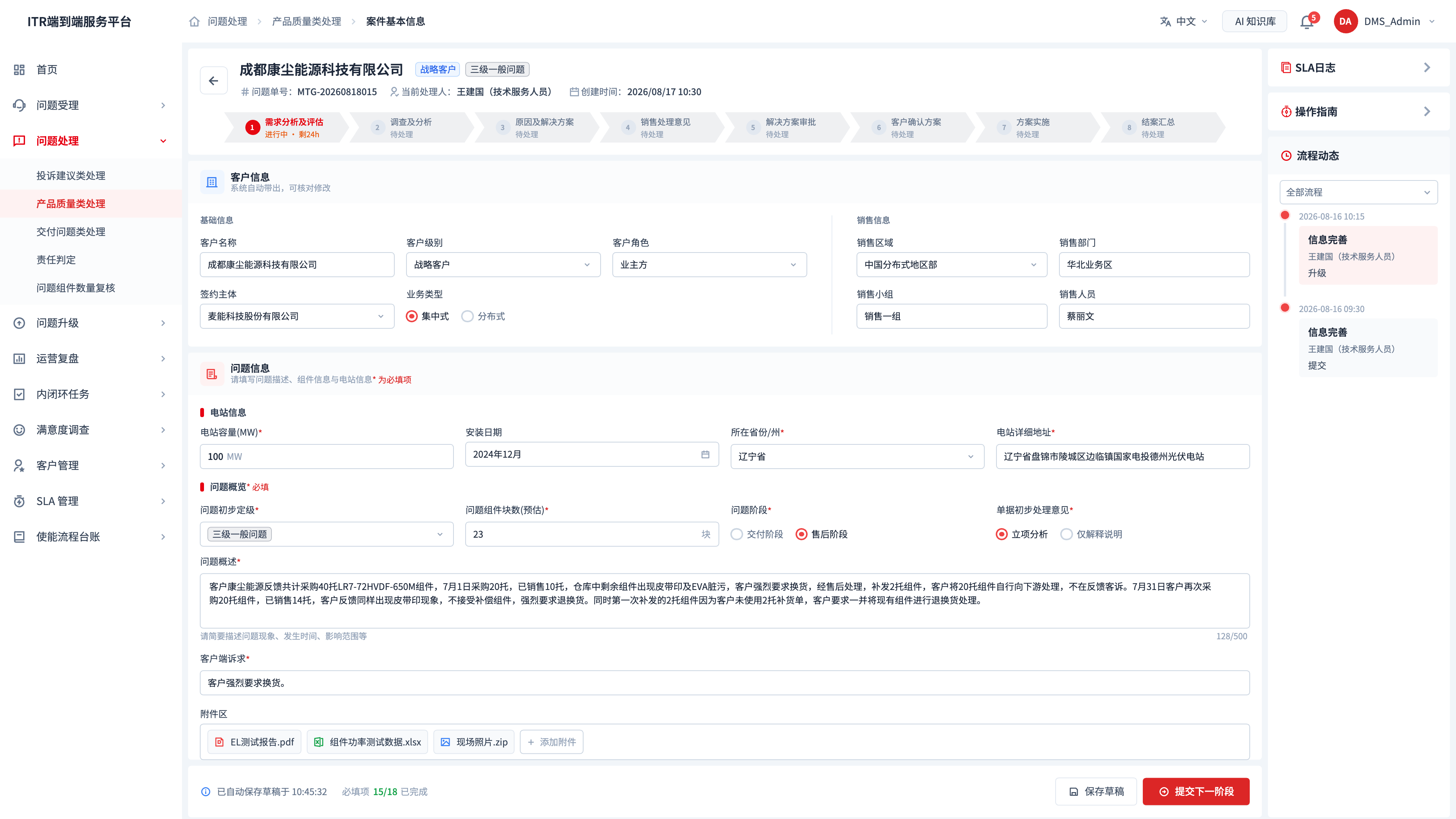The image size is (1456, 819).
Task: Open 责任判定 submenu item
Action: click(x=91, y=260)
